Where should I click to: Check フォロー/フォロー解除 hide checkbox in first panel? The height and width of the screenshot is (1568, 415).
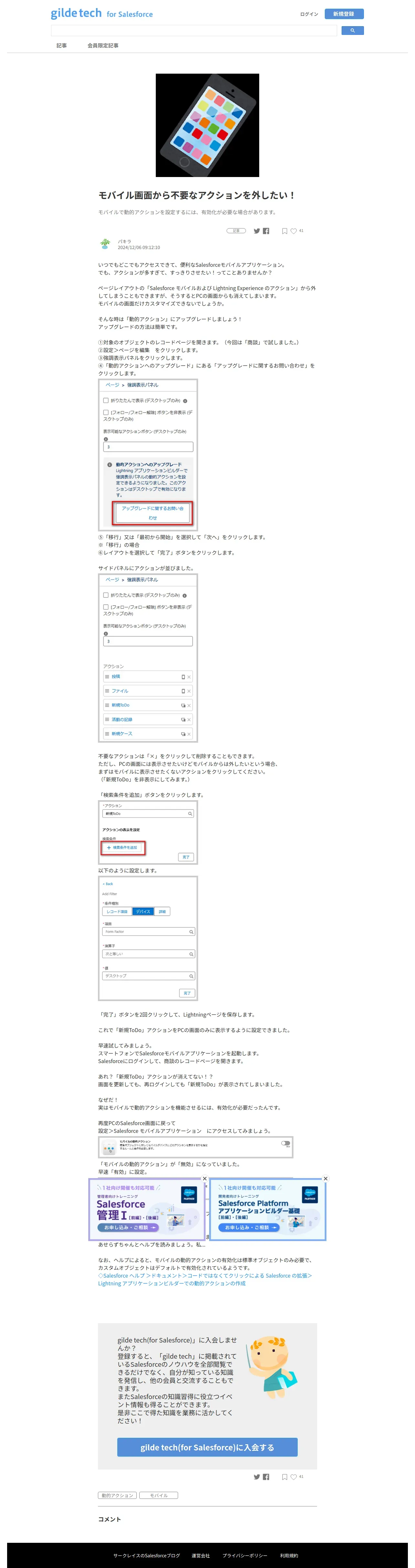(106, 413)
